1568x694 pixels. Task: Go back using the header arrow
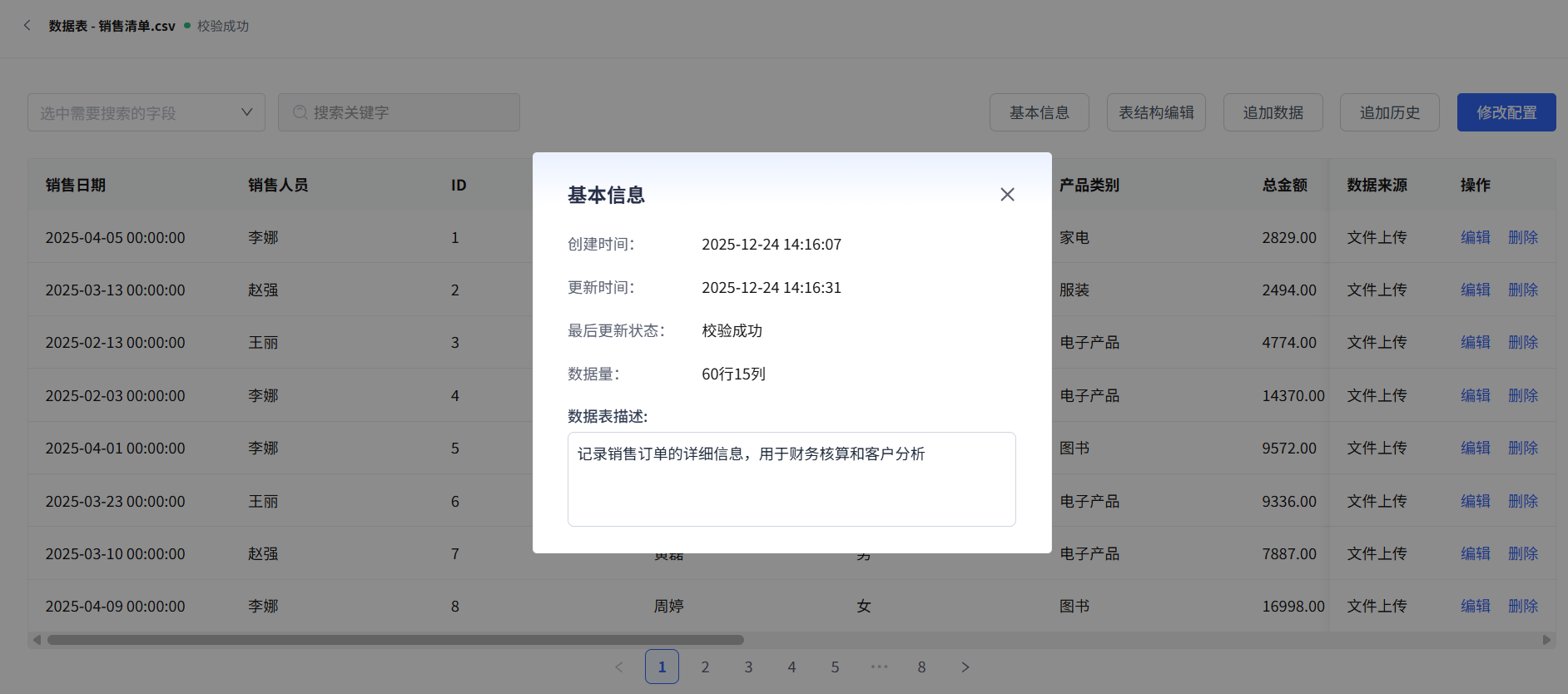27,26
